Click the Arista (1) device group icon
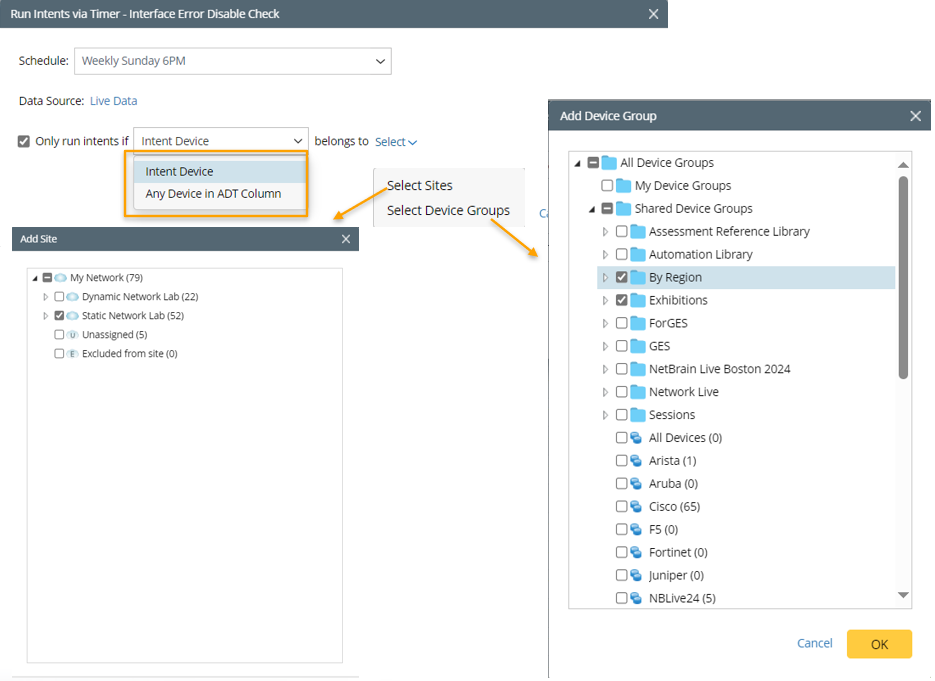 click(x=637, y=461)
